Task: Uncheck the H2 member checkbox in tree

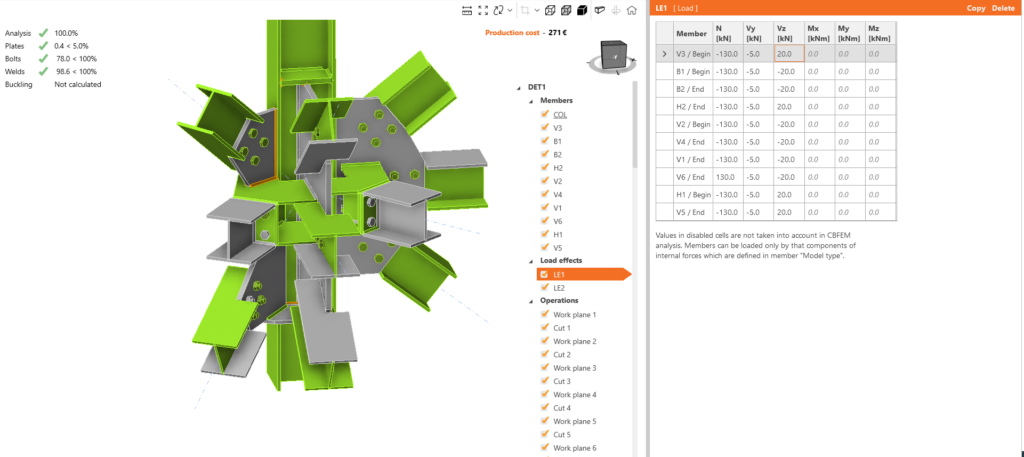Action: pos(545,167)
